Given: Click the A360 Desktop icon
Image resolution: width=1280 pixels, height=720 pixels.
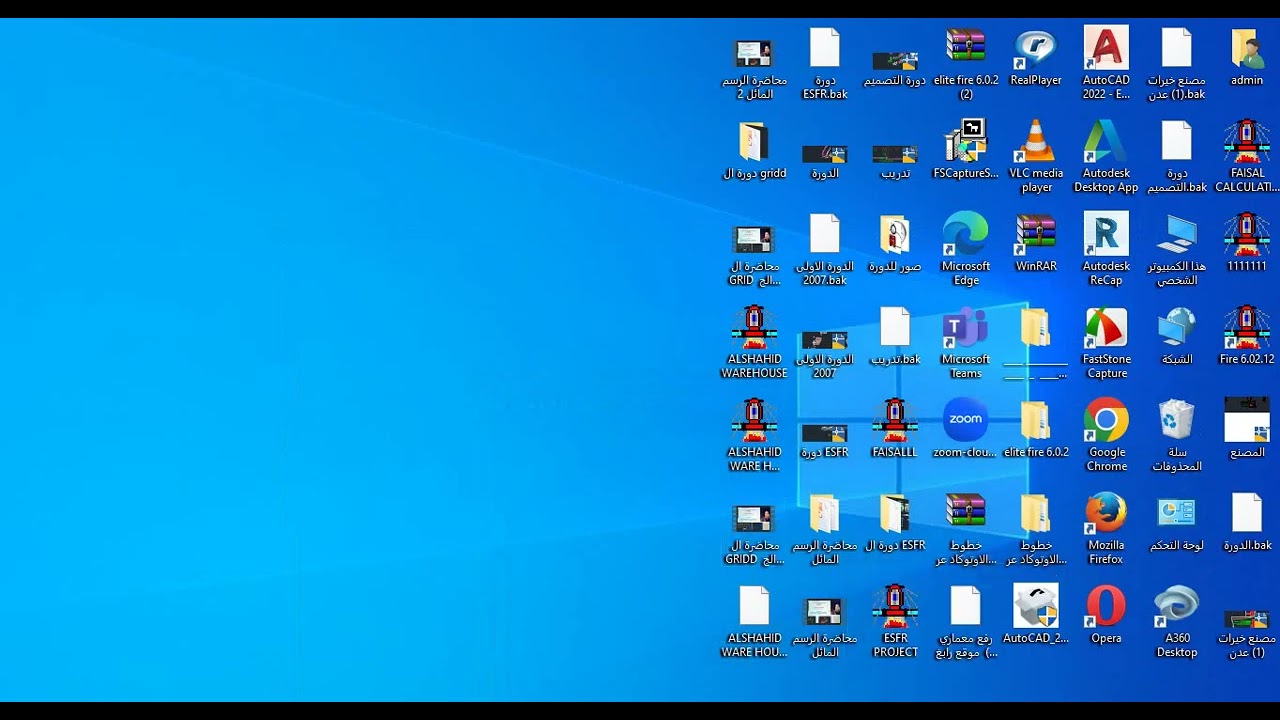Looking at the screenshot, I should [1177, 622].
